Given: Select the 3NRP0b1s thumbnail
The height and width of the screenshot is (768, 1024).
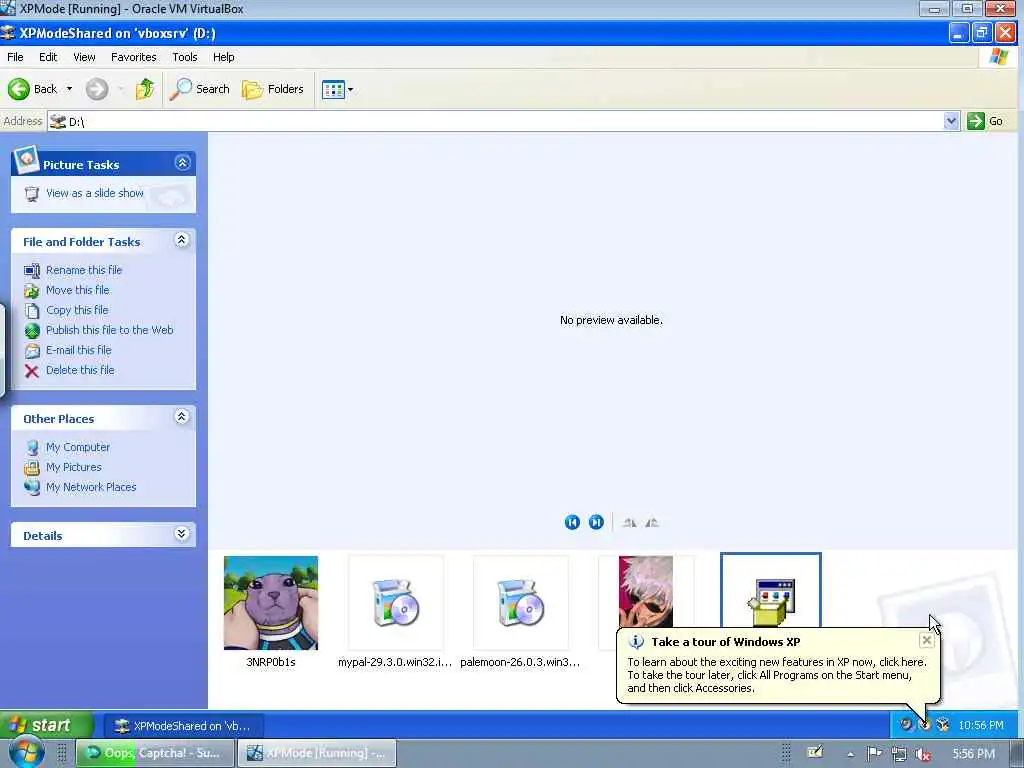Looking at the screenshot, I should click(271, 603).
